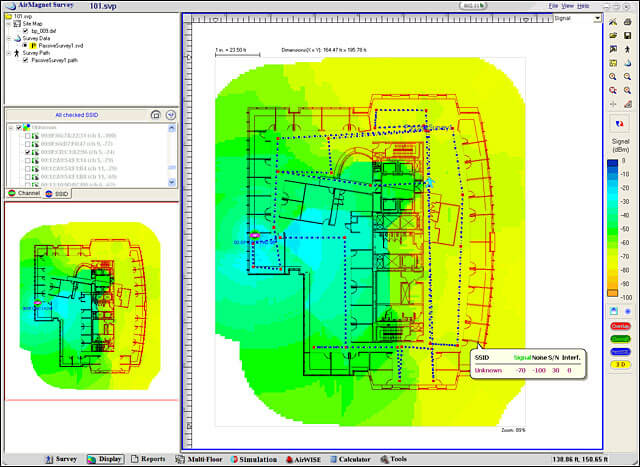
Task: Click the save disk icon
Action: pos(626,35)
